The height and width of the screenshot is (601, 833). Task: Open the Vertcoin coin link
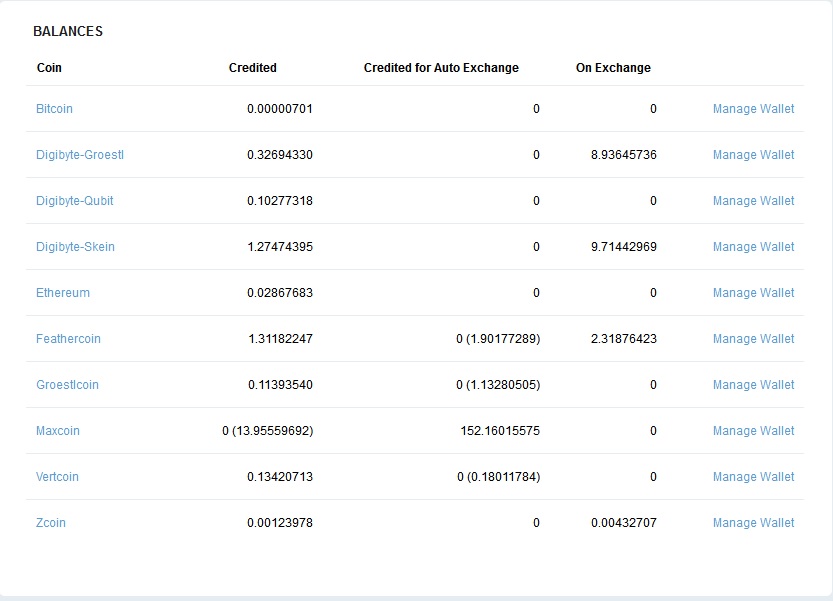pyautogui.click(x=57, y=477)
